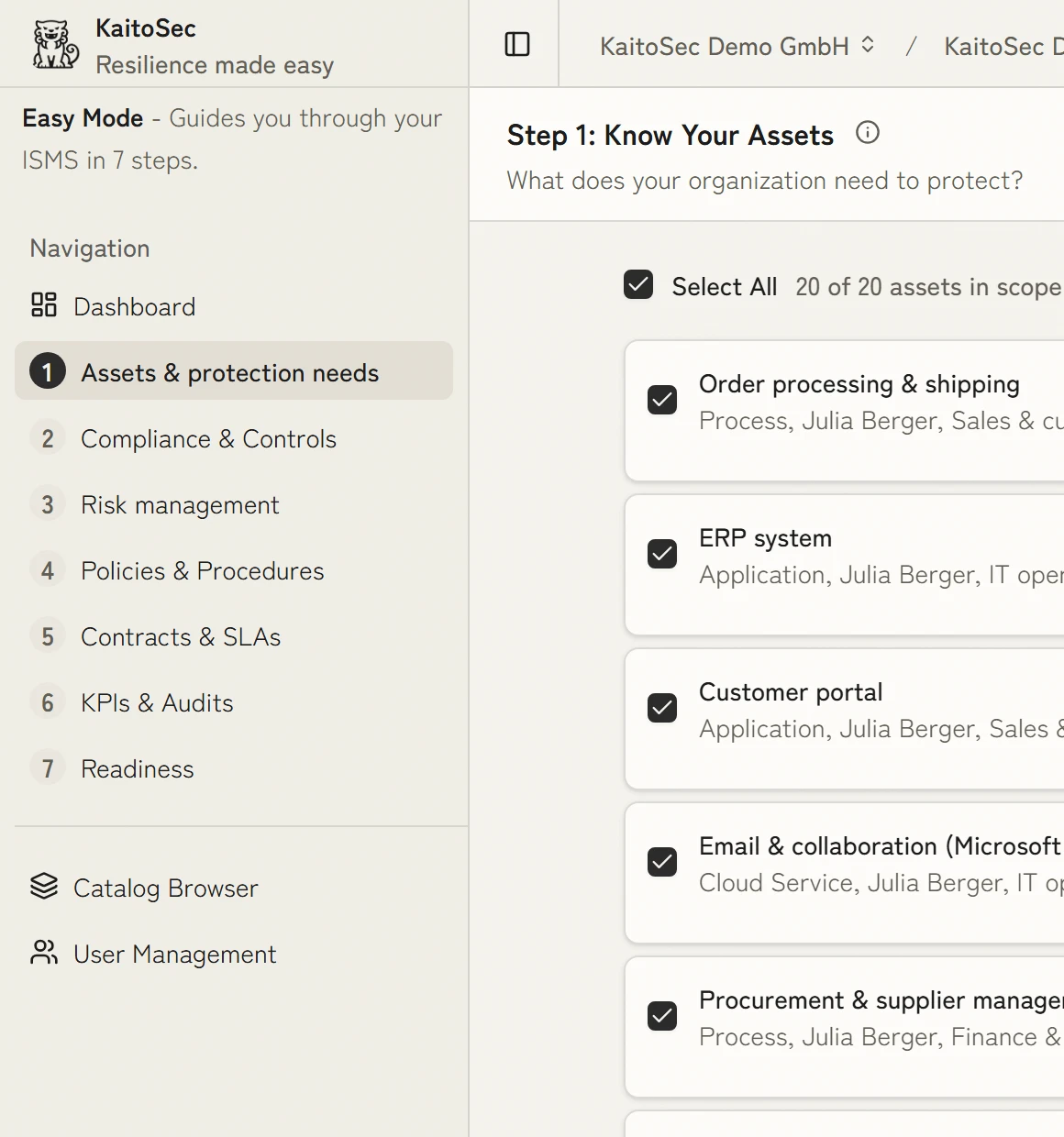Click the User Management people icon
Viewport: 1064px width, 1137px height.
pyautogui.click(x=44, y=952)
